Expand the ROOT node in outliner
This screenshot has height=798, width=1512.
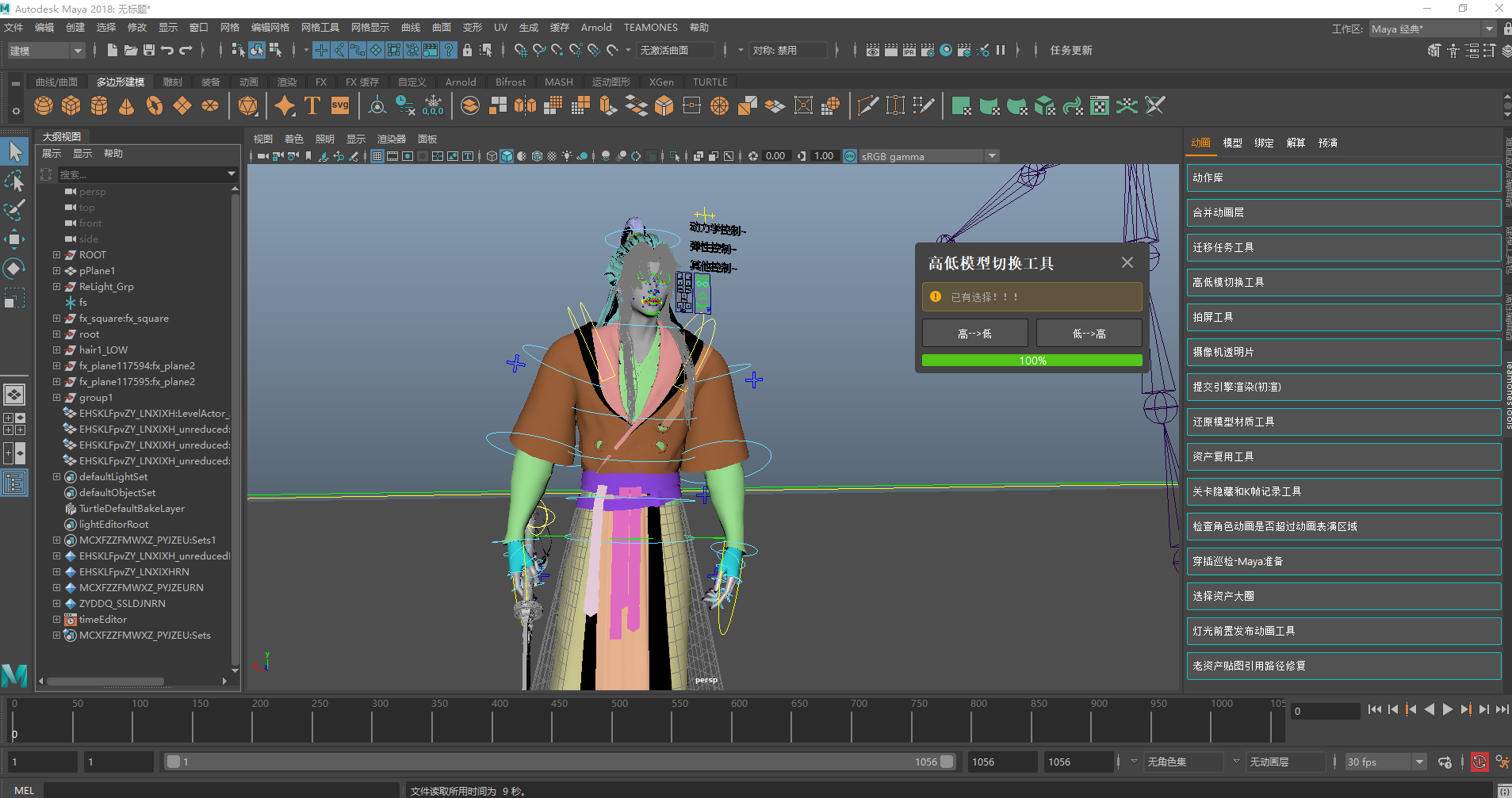(56, 255)
